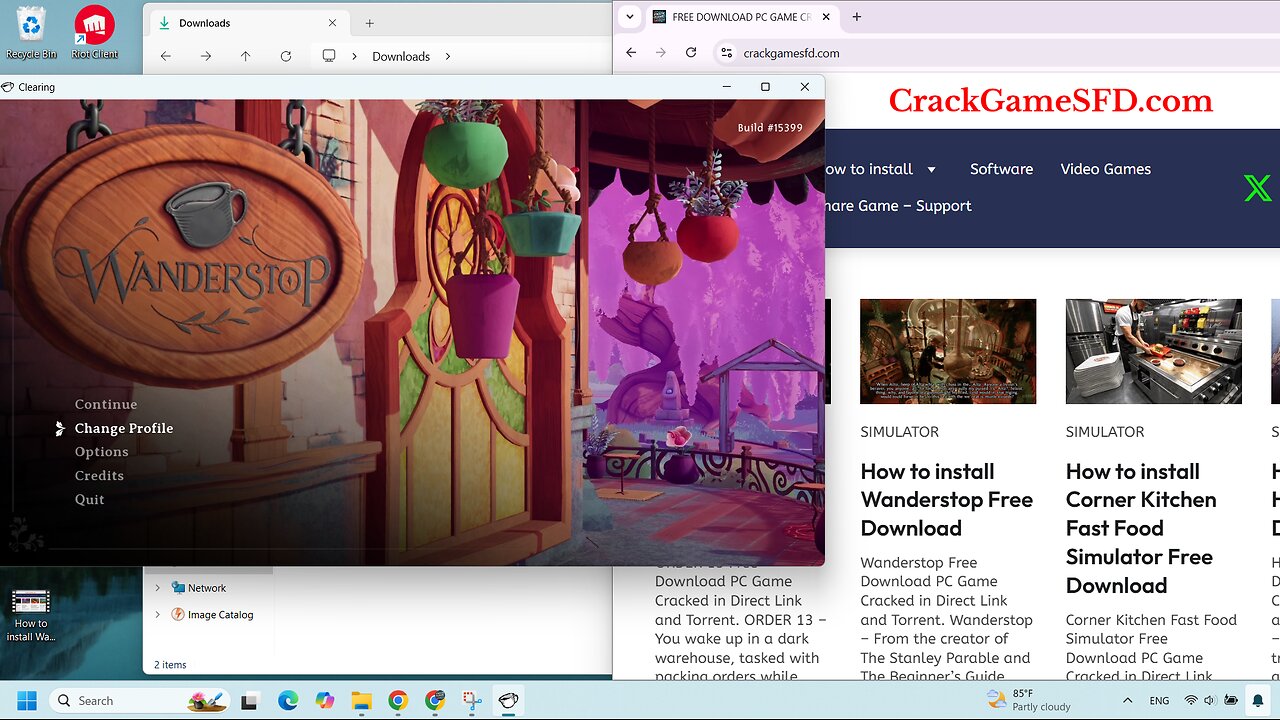Switch to the Wanderstop teacup taskbar icon

click(x=509, y=701)
